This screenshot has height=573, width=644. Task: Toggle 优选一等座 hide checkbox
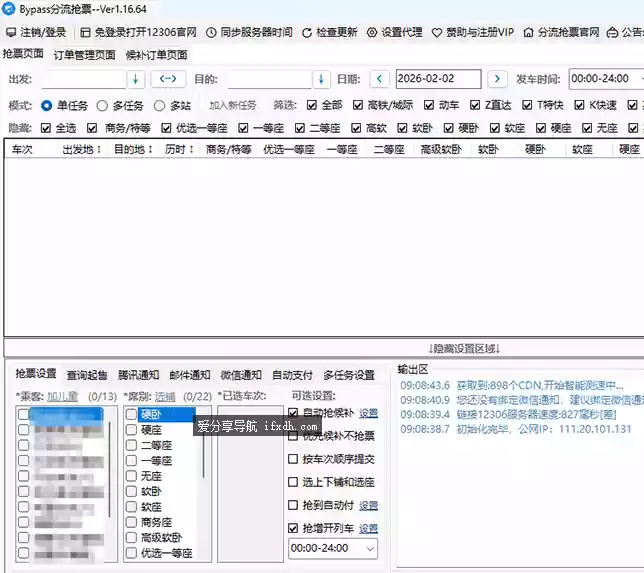click(x=166, y=129)
